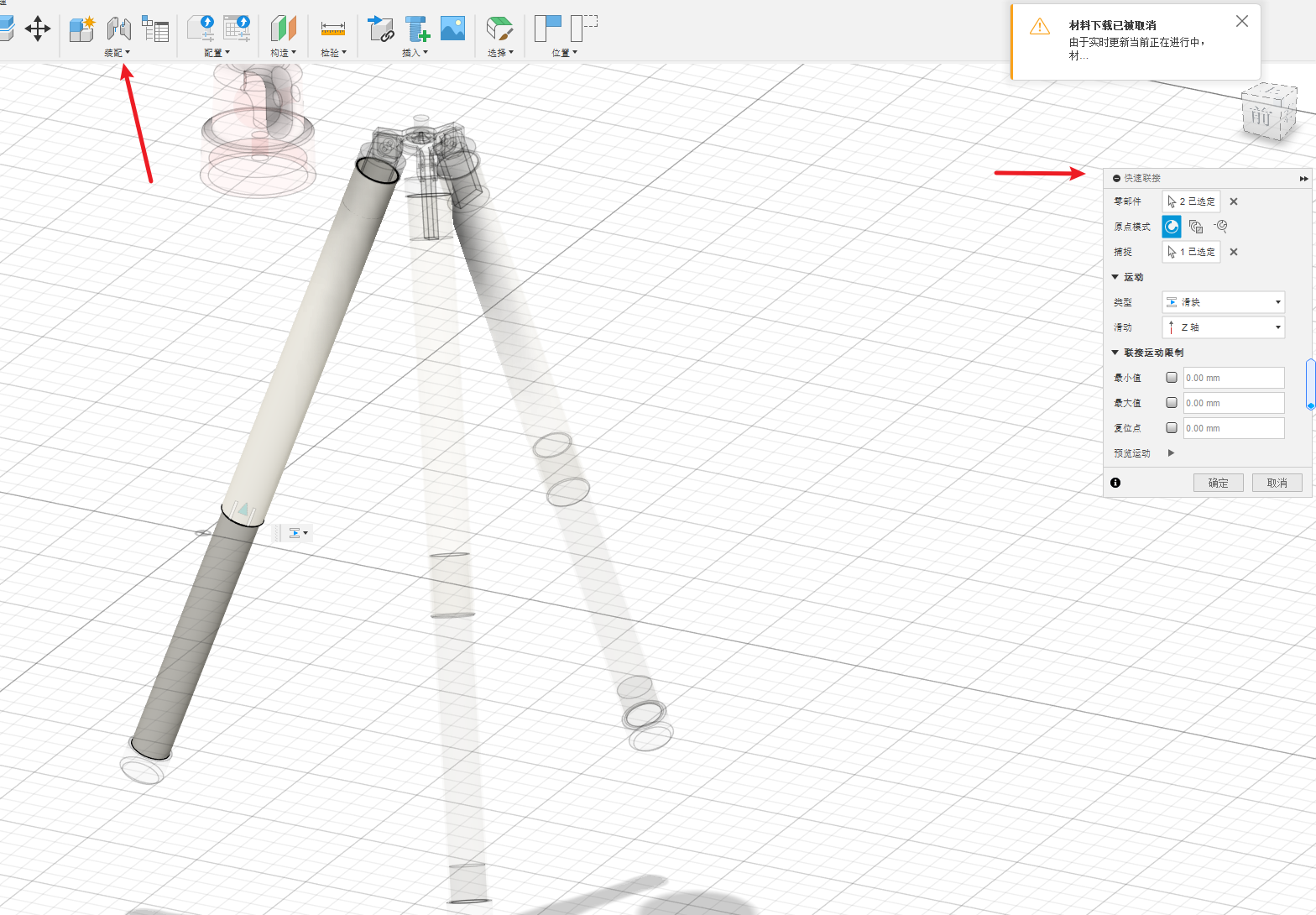Image resolution: width=1316 pixels, height=915 pixels.
Task: Select the Move/Copy cross-arrow tool
Action: pyautogui.click(x=37, y=29)
